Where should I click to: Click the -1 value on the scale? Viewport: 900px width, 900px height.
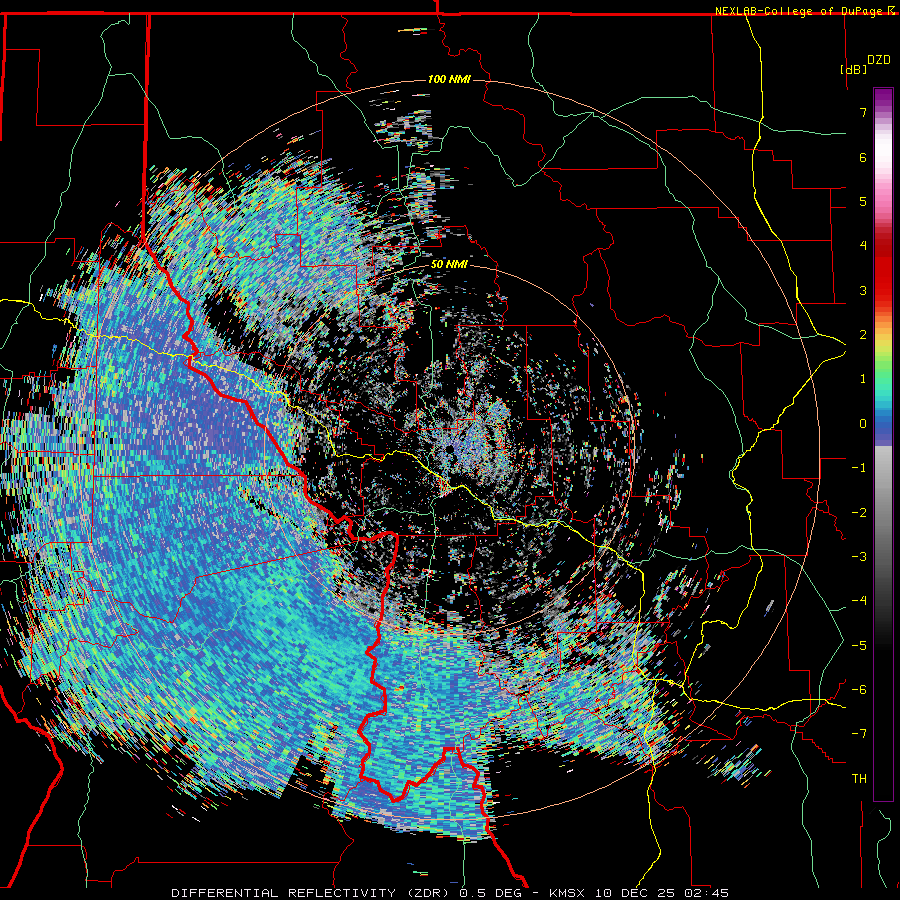[x=859, y=468]
